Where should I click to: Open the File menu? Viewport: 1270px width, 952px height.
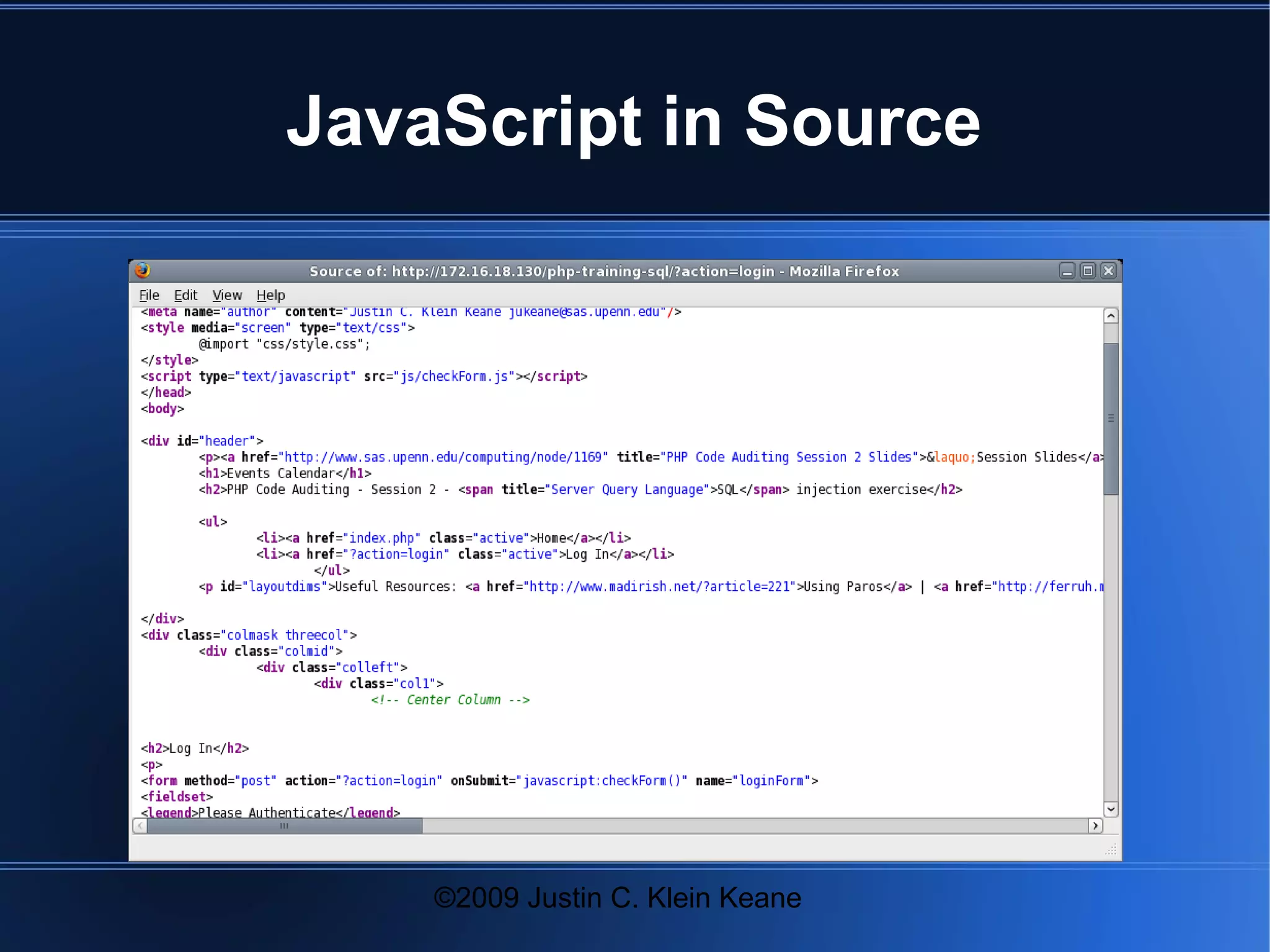(x=149, y=295)
